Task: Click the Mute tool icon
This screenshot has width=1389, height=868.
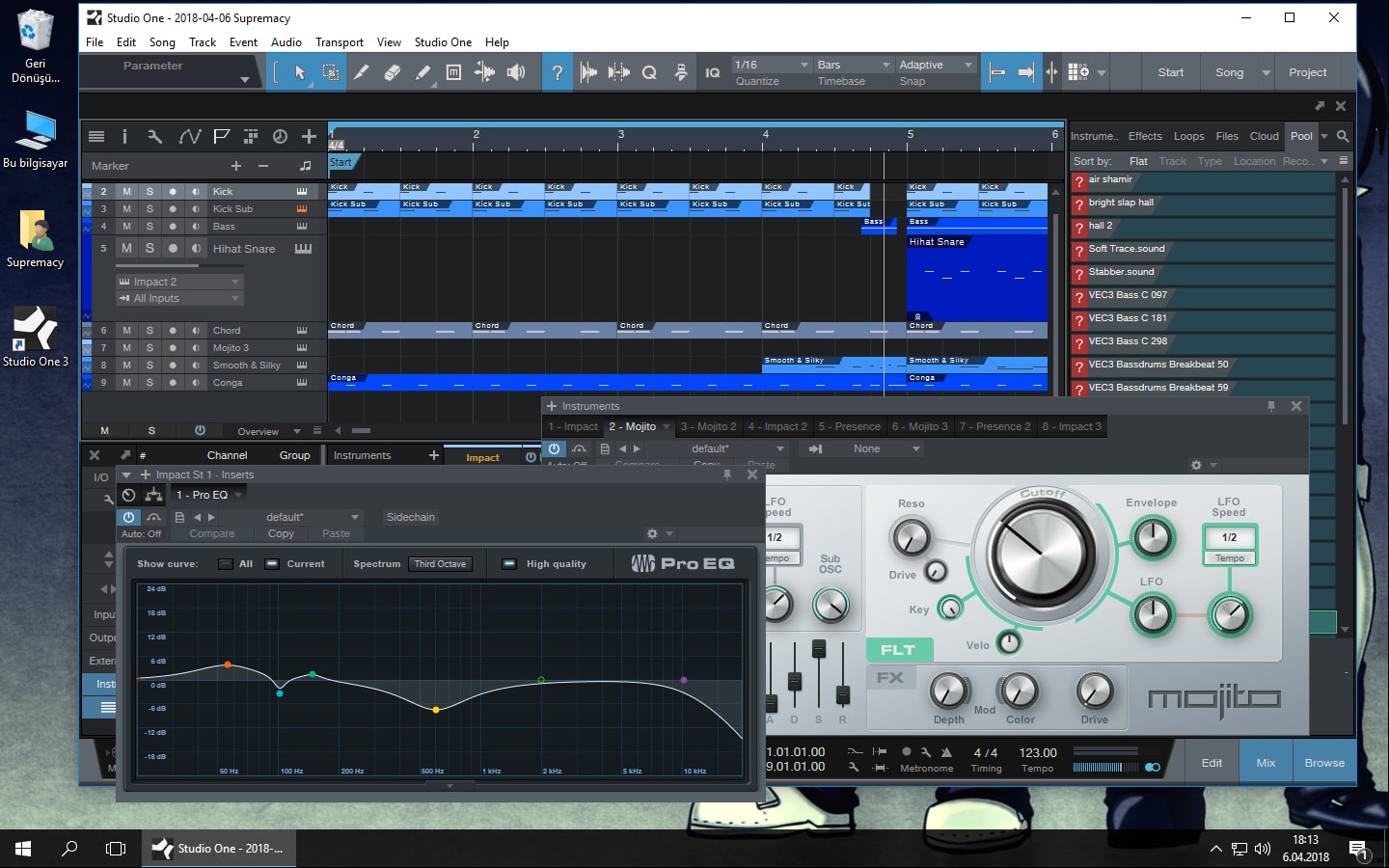Action: point(453,72)
